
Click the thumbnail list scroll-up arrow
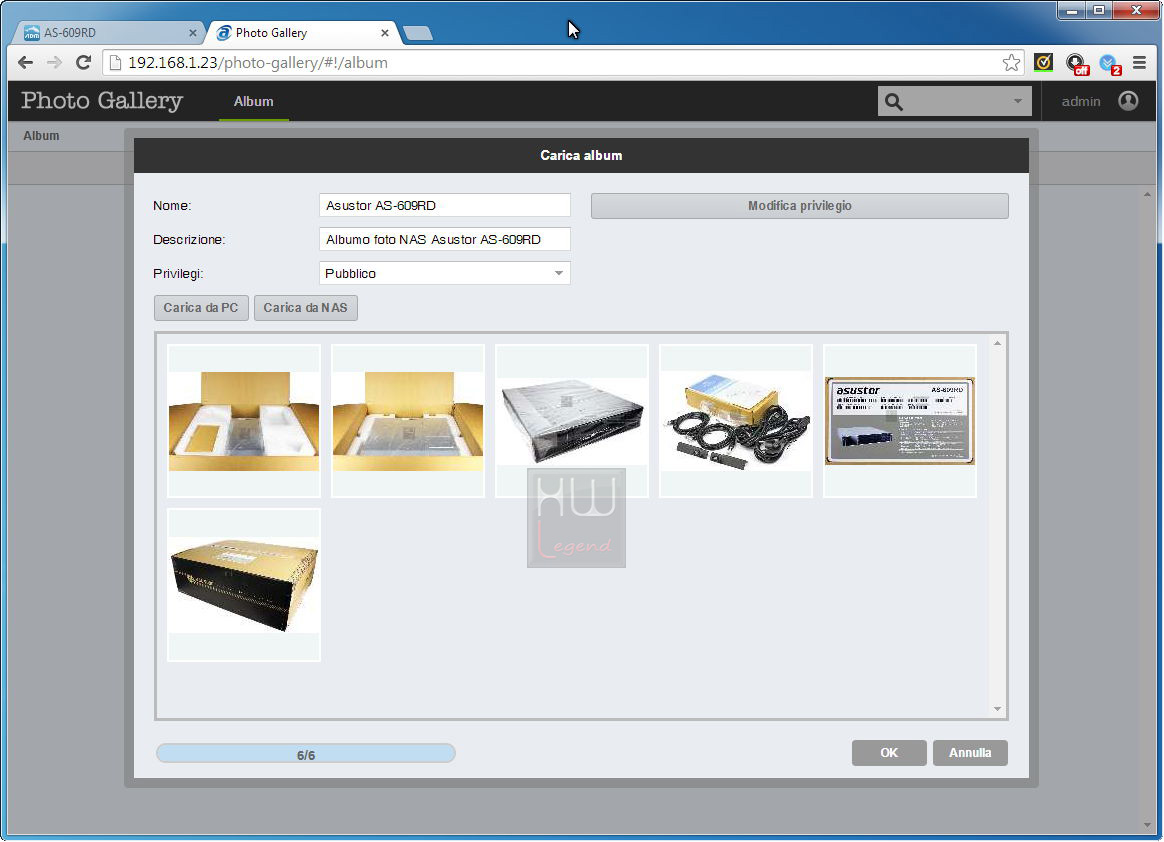click(998, 343)
